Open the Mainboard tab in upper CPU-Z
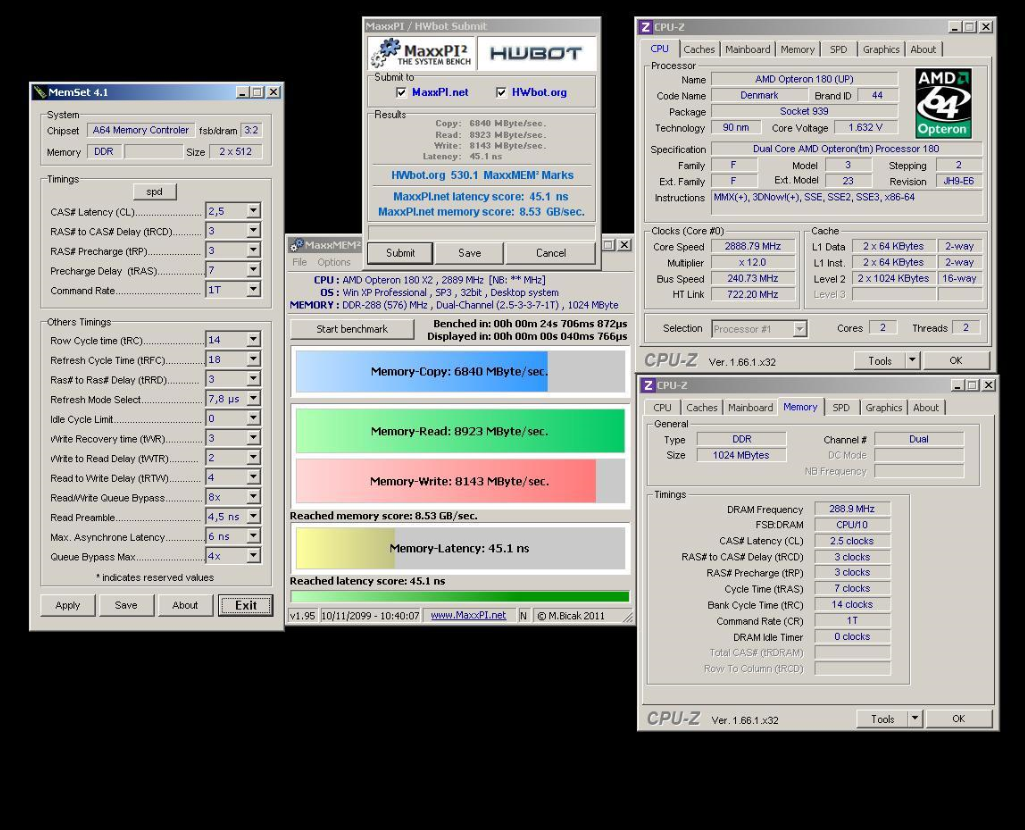The height and width of the screenshot is (830, 1025). click(x=747, y=49)
